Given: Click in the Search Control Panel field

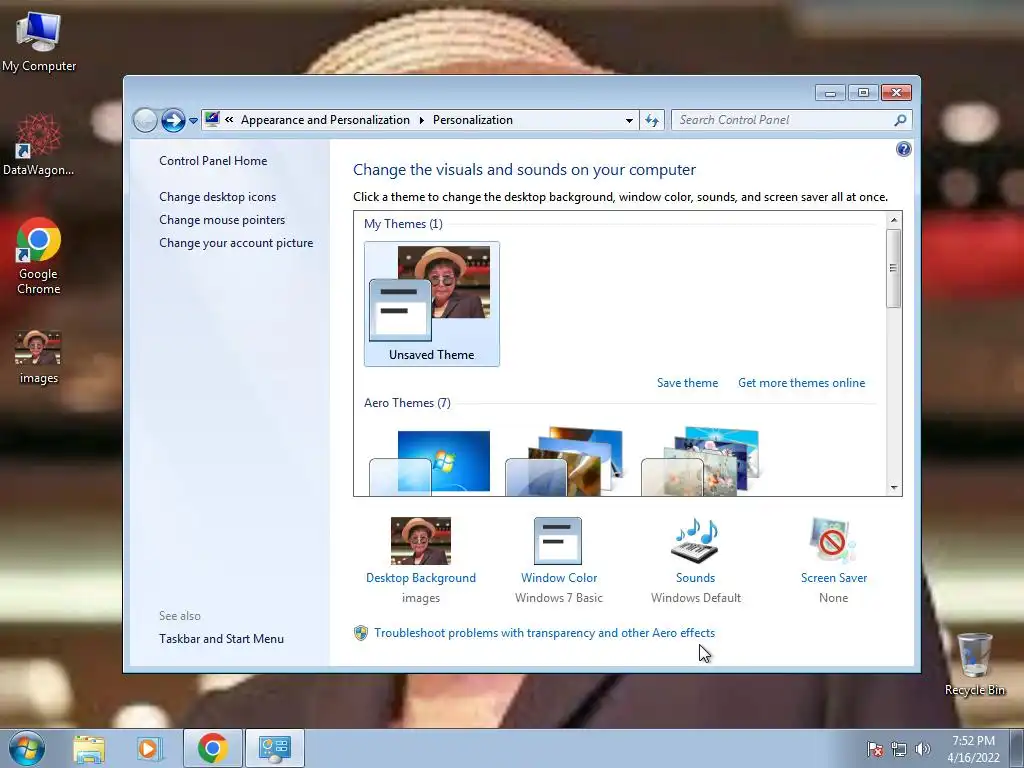Looking at the screenshot, I should (x=782, y=120).
